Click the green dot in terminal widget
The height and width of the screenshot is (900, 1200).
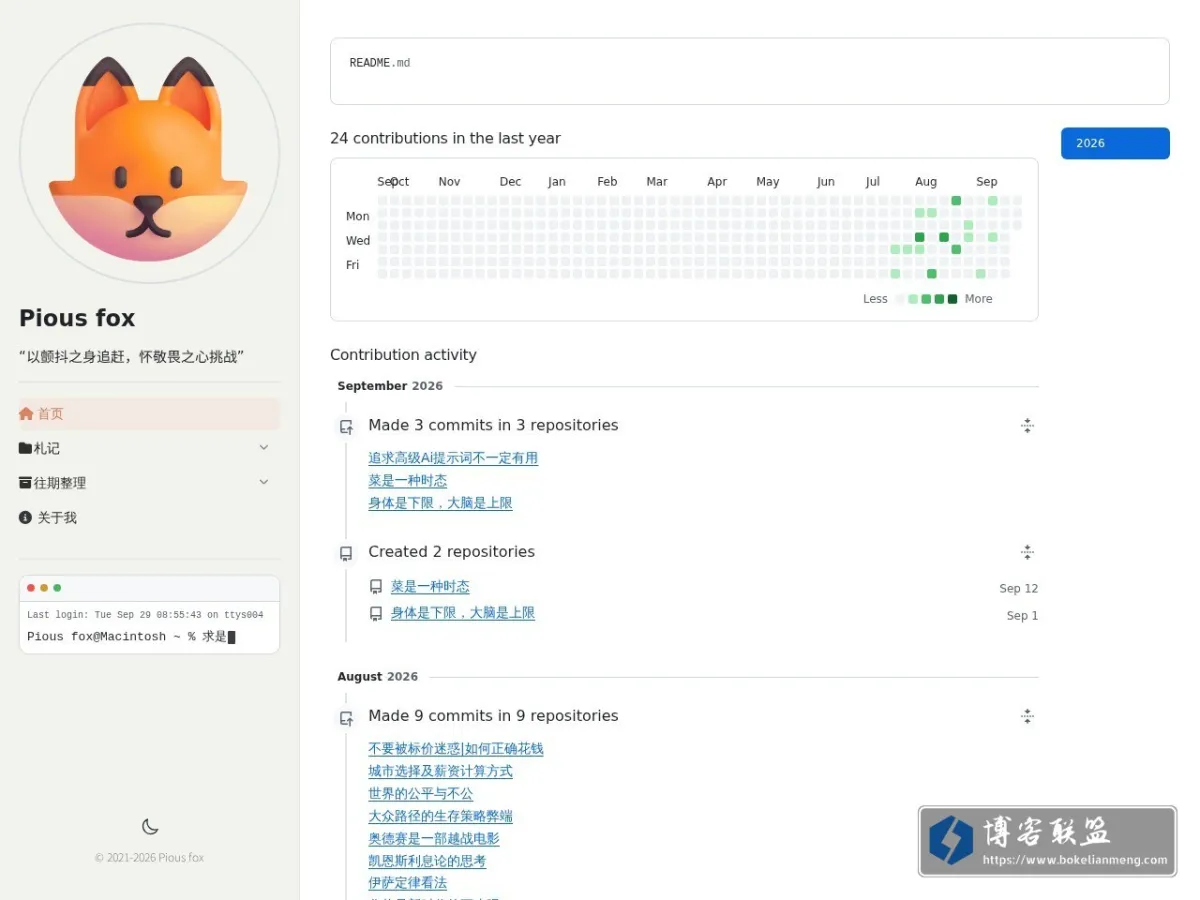pos(57,588)
